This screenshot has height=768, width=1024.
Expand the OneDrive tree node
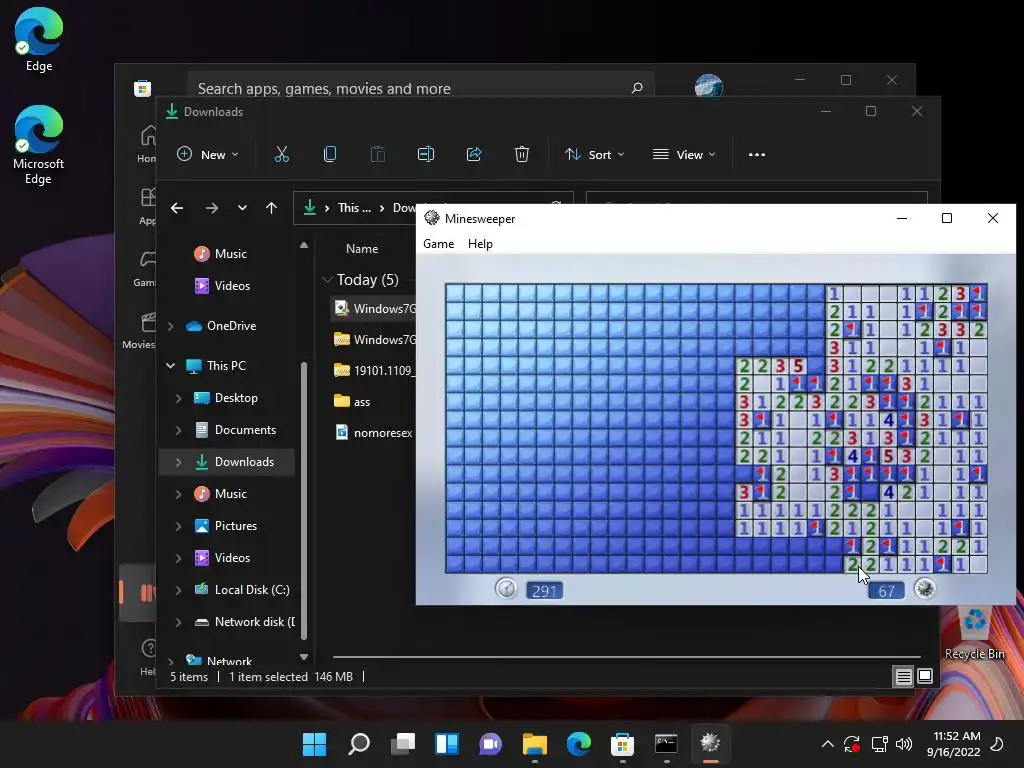coord(171,326)
